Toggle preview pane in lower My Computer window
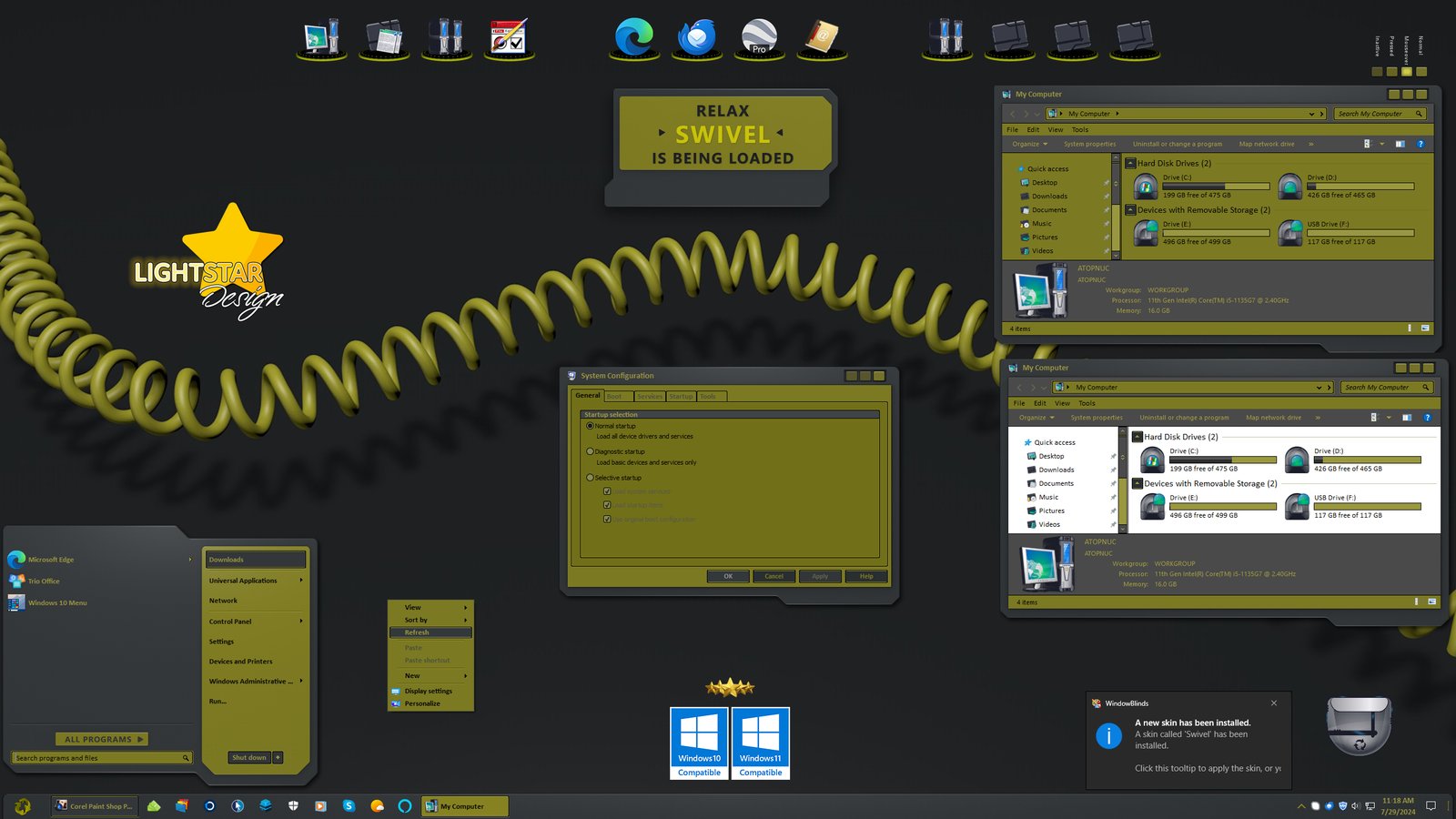Viewport: 1456px width, 819px height. pos(1407,418)
